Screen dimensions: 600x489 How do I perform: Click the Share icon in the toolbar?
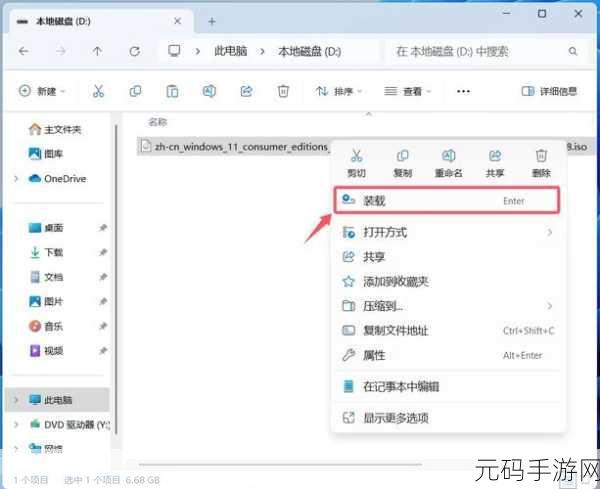pos(246,91)
